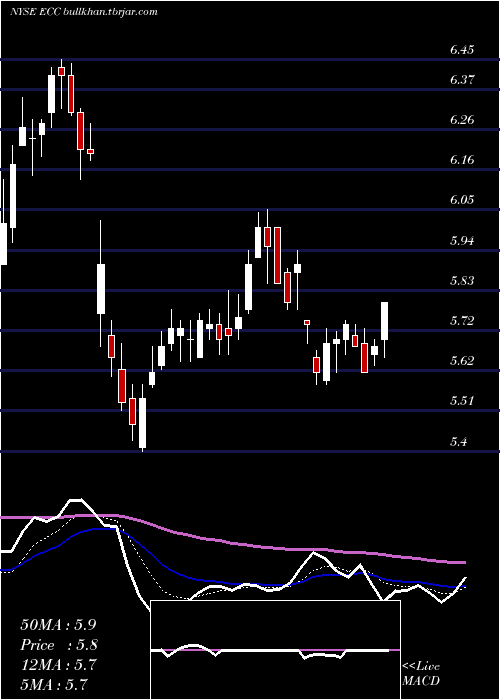Click the 5.94 price level label
Image resolution: width=500 pixels, height=700 pixels.
(x=462, y=241)
